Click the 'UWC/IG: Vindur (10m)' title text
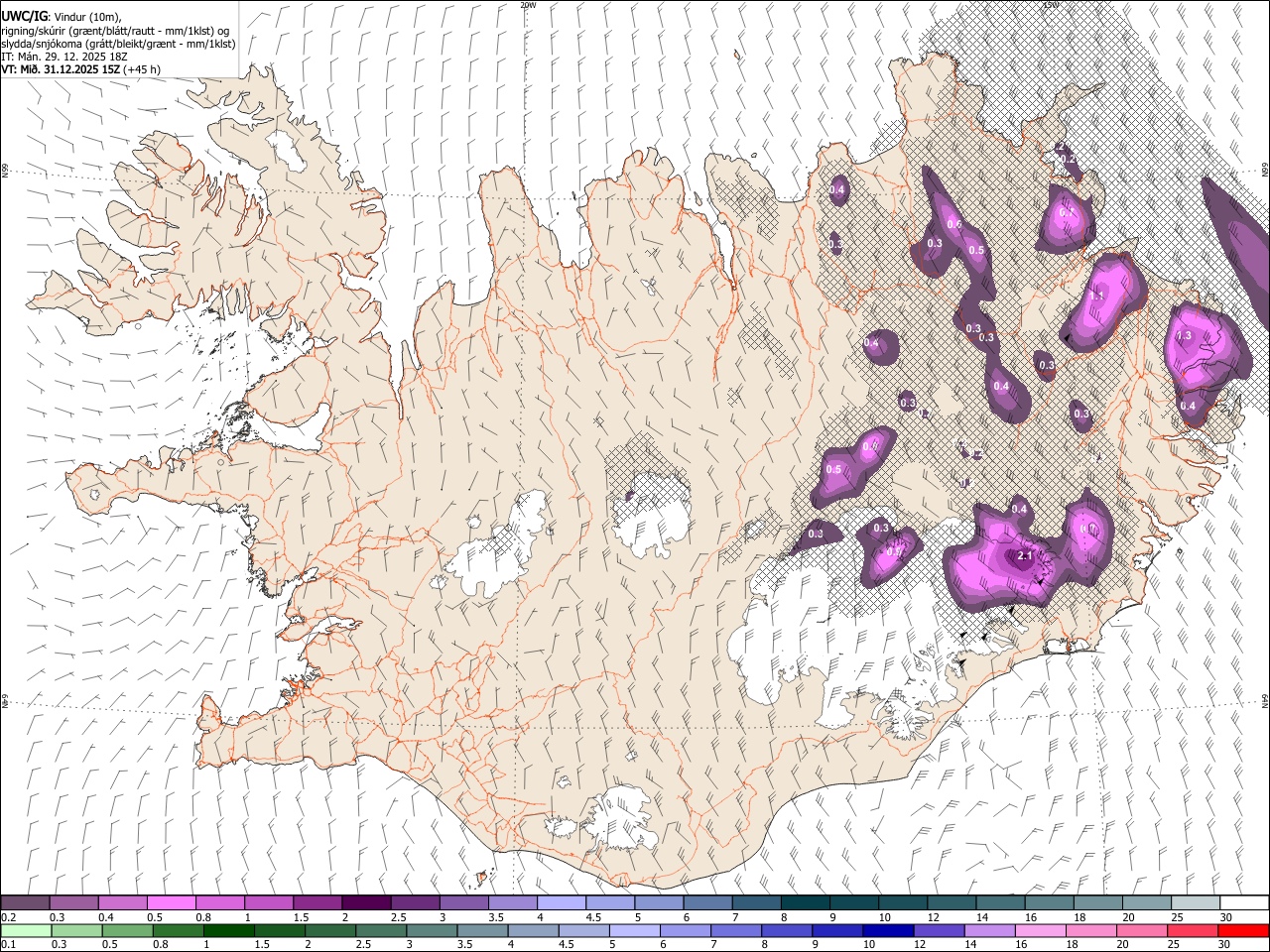 click(x=61, y=17)
